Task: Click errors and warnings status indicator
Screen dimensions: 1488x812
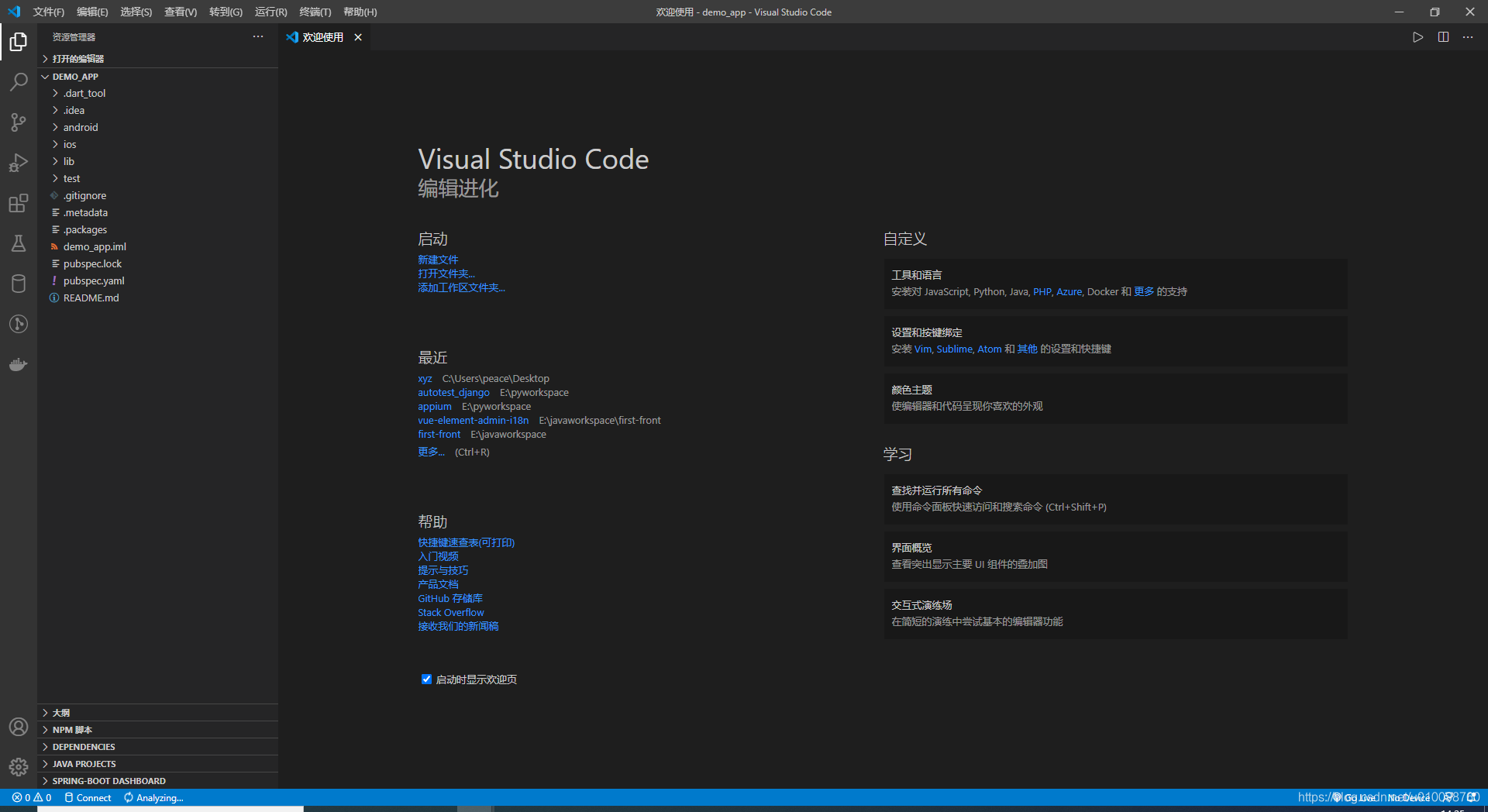Action: [x=32, y=797]
